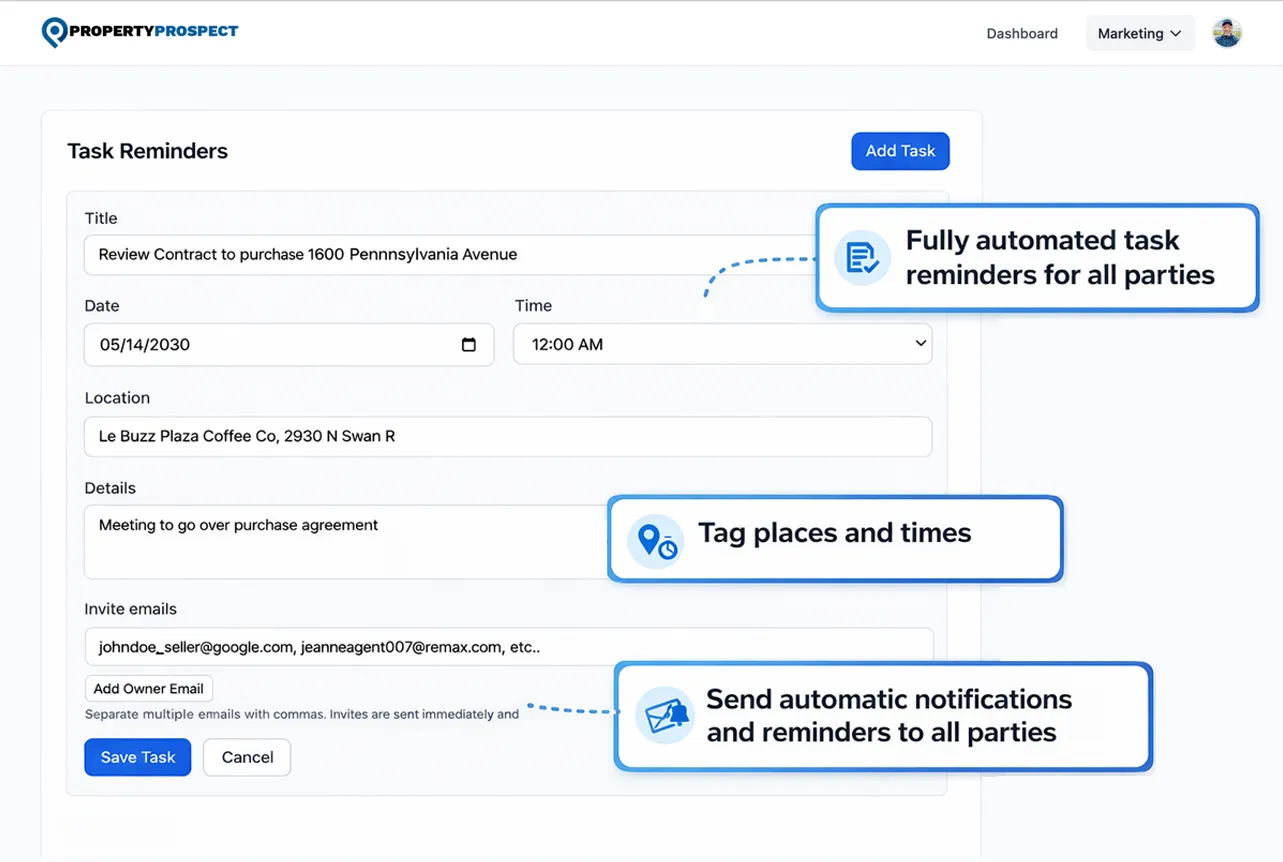Open the user profile avatar picture
The image size is (1283, 862).
(x=1227, y=31)
